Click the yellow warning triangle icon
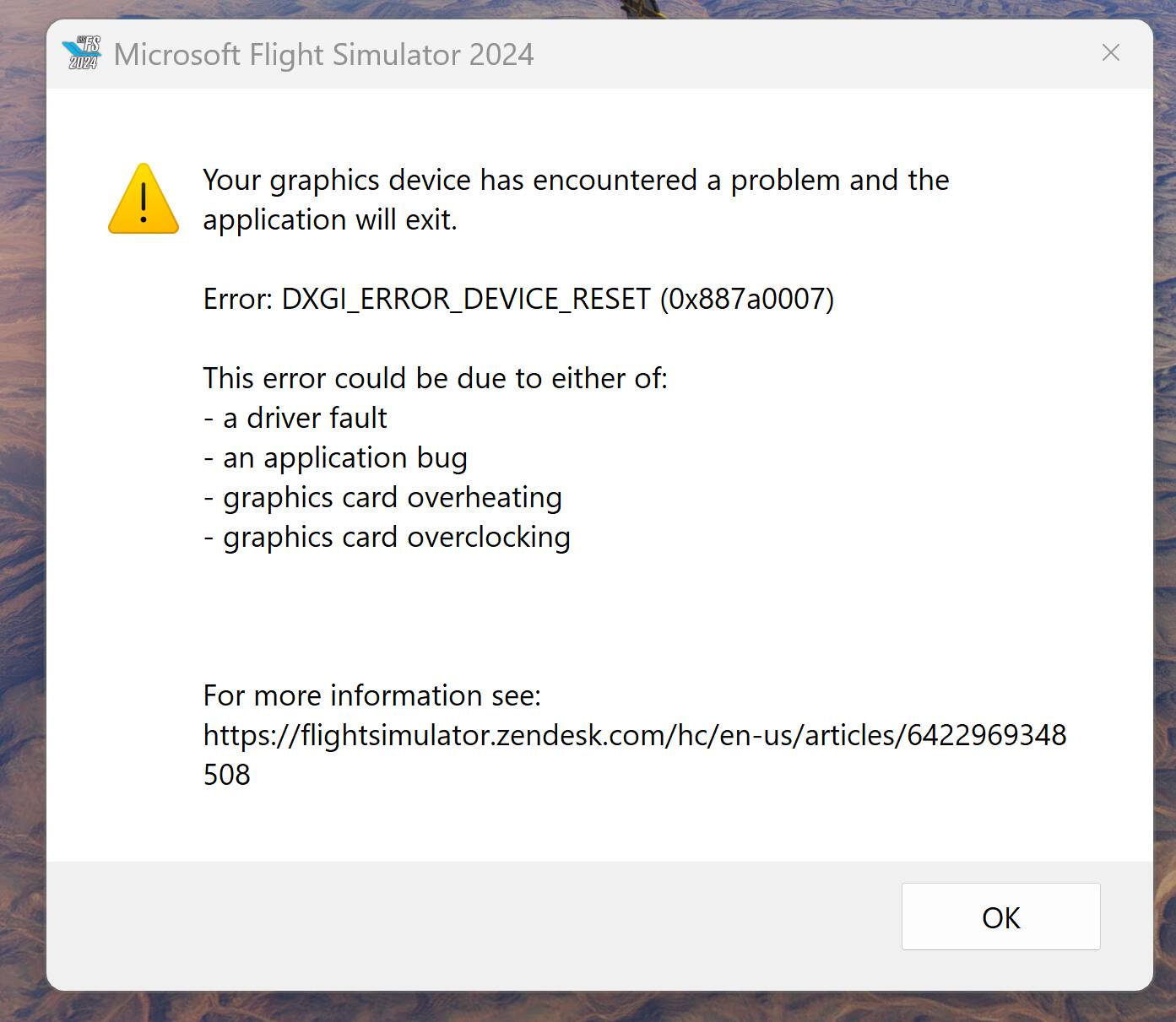Viewport: 1176px width, 1022px height. [144, 200]
